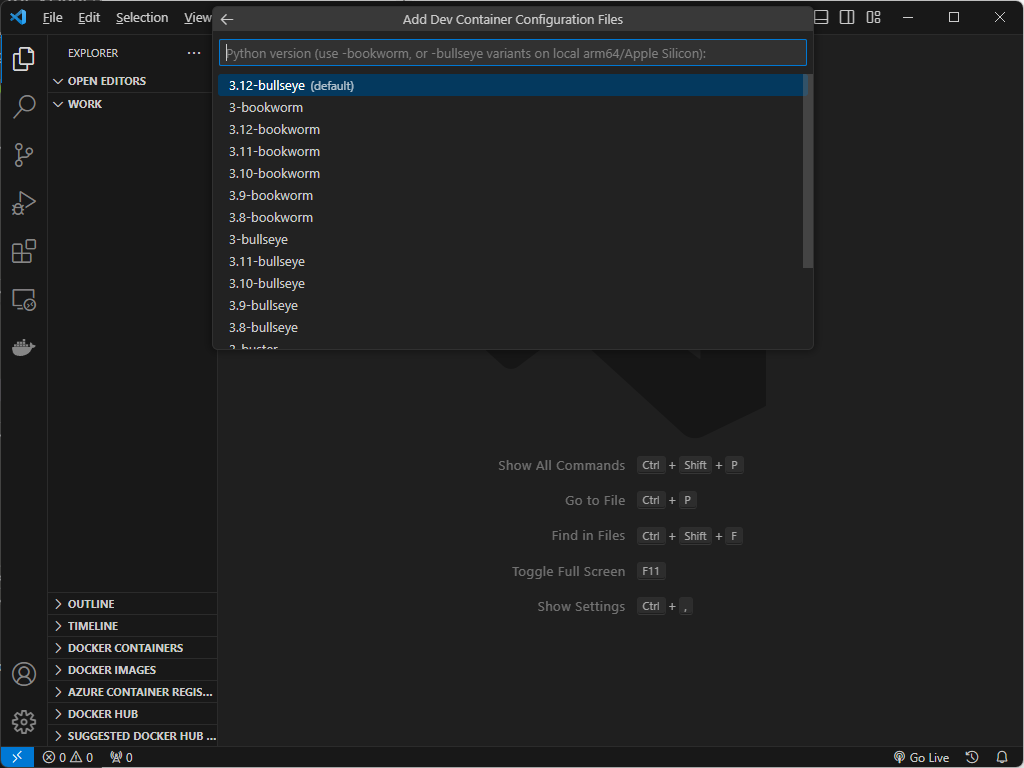Select 3.12-bullseye default Python version
The image size is (1024, 768).
(510, 86)
